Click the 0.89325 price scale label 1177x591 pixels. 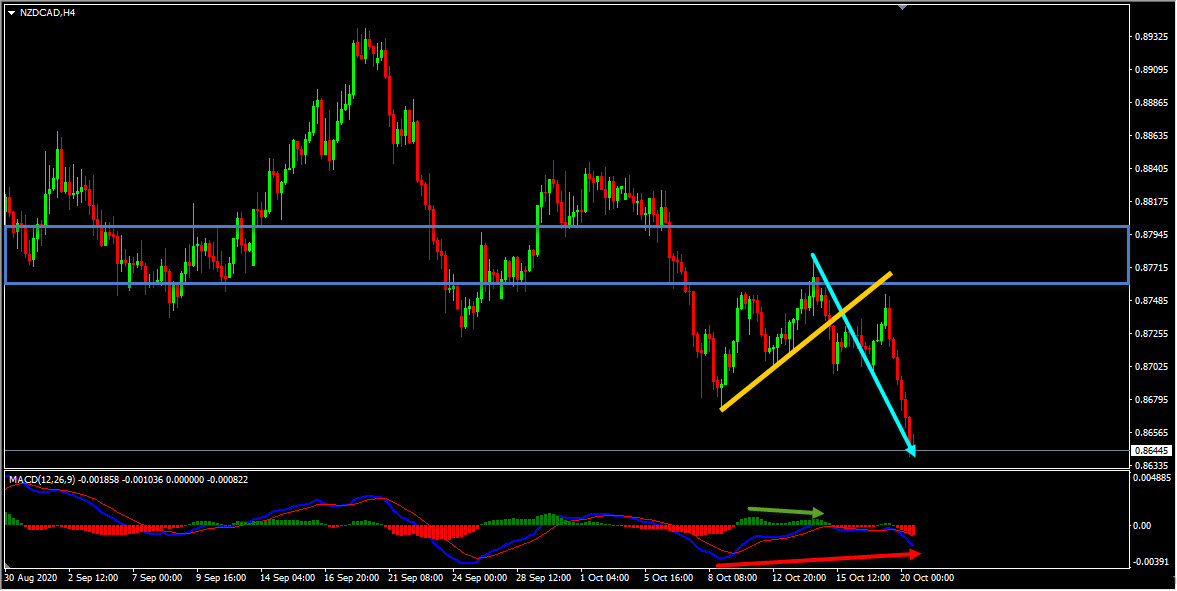[x=1151, y=36]
